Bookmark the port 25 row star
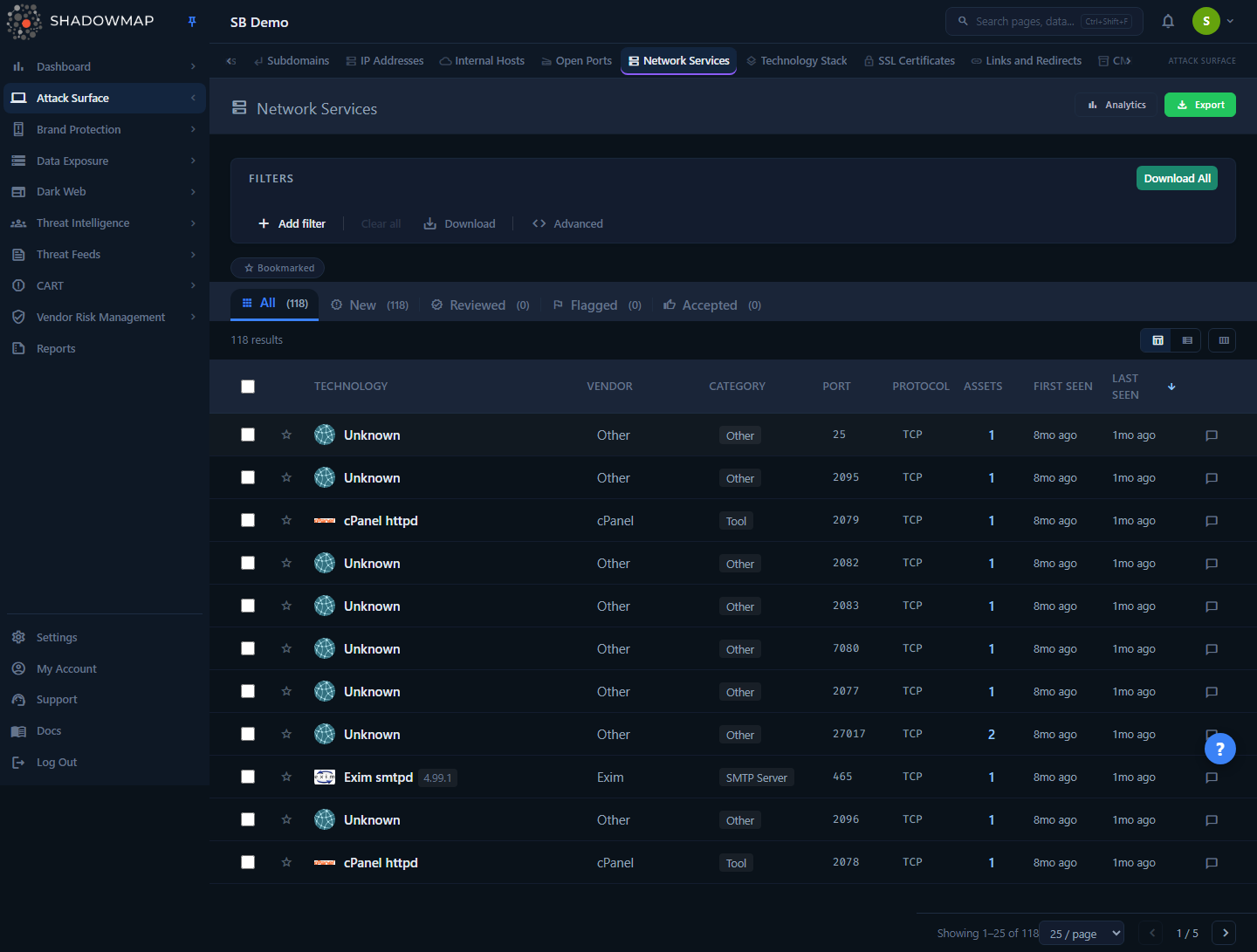This screenshot has height=952, width=1257. [286, 435]
